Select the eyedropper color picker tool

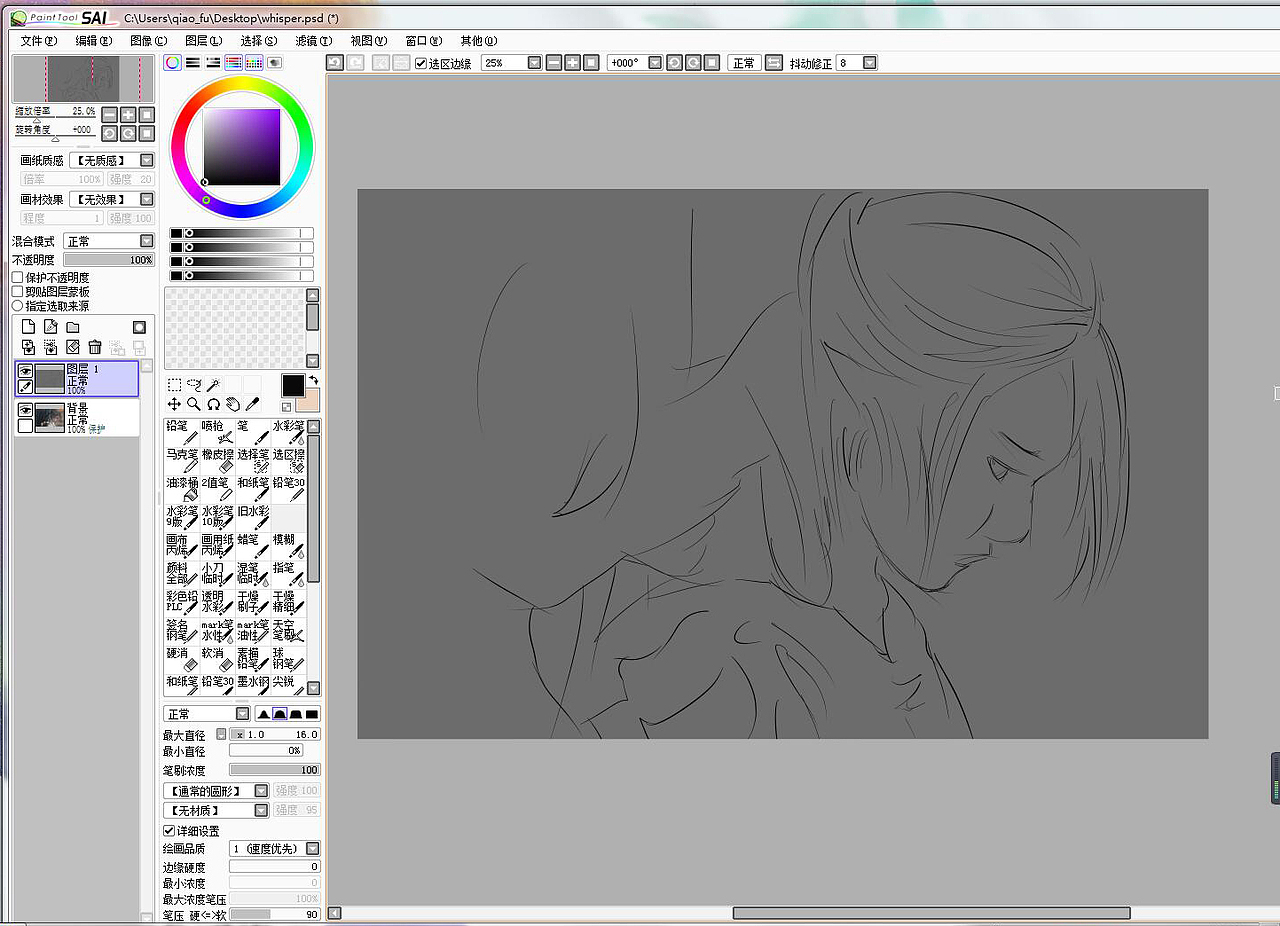pos(252,404)
